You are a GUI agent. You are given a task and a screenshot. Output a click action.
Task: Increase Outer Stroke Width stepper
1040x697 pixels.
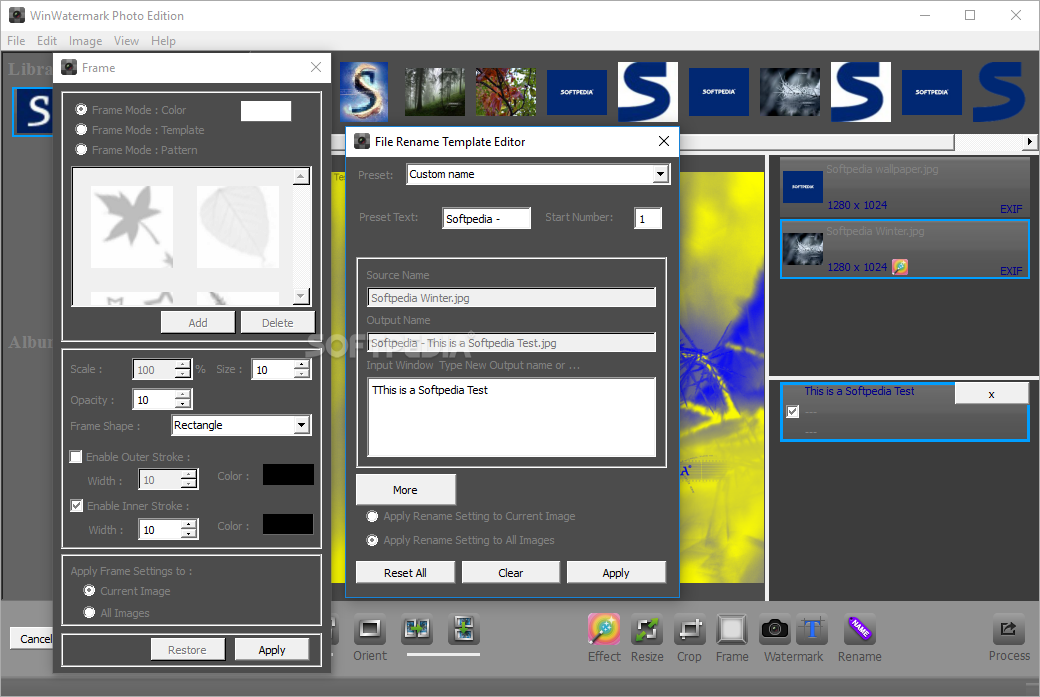coord(189,475)
